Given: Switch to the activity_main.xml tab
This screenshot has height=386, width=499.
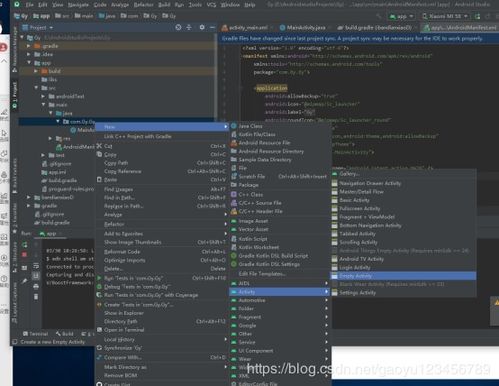Looking at the screenshot, I should (248, 28).
